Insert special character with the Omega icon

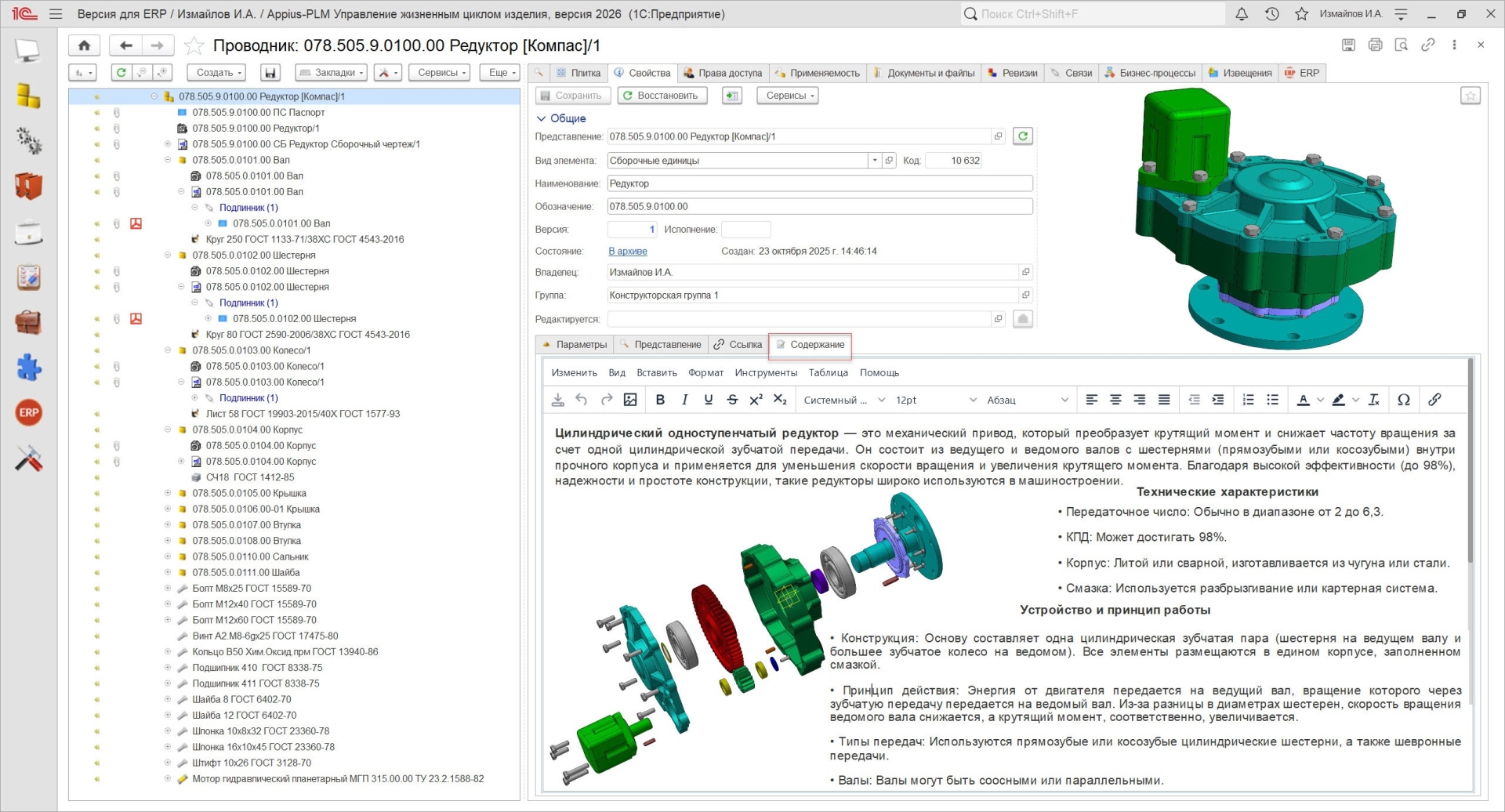click(x=1404, y=400)
